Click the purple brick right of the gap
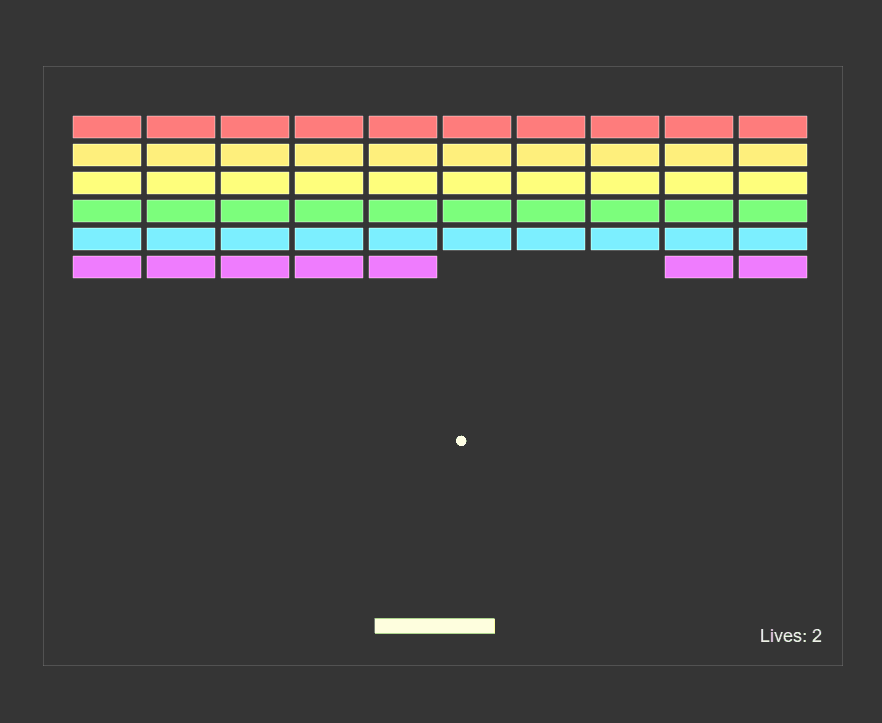This screenshot has width=882, height=723. click(x=699, y=267)
